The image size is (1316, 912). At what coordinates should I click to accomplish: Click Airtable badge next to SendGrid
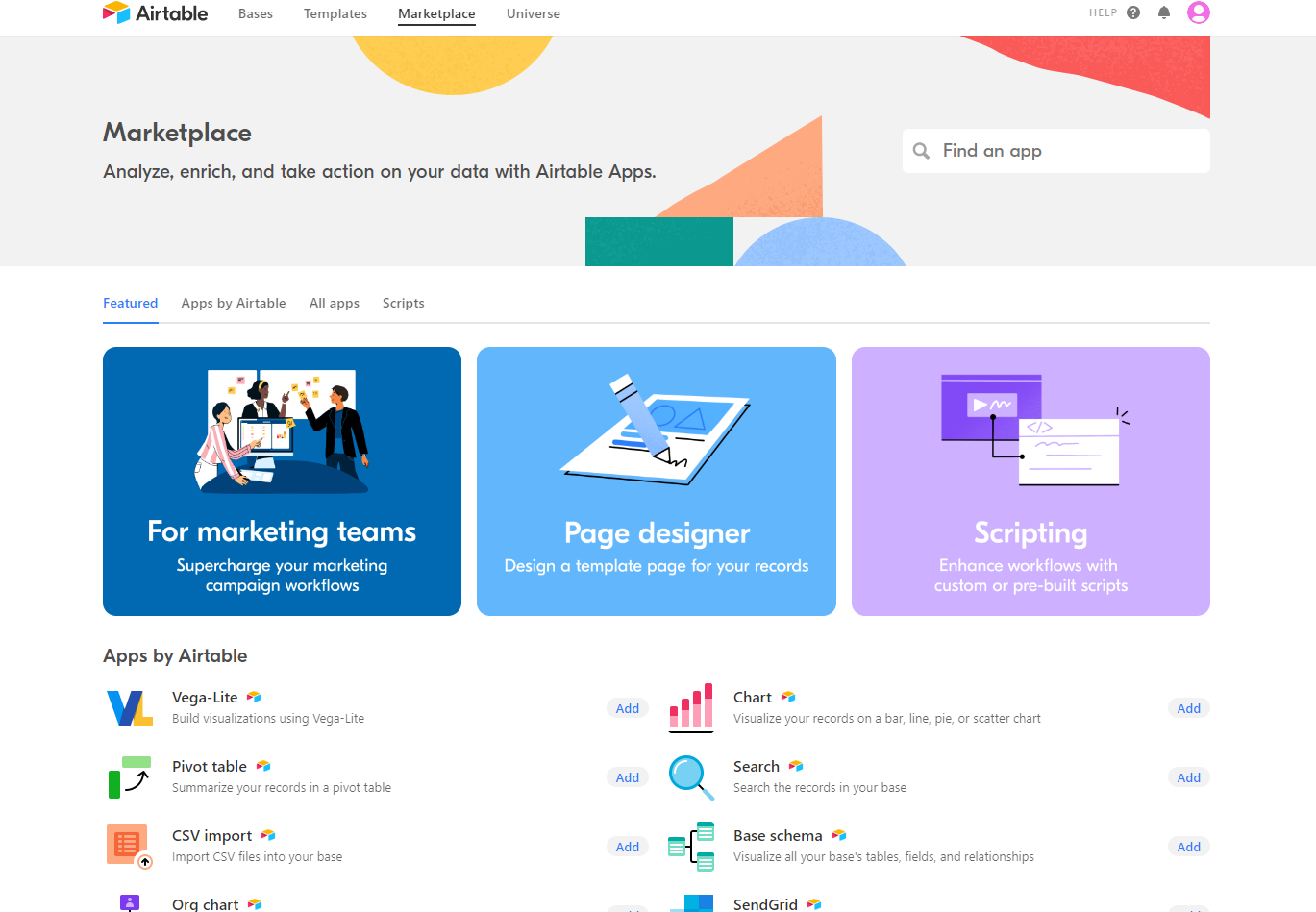pos(814,904)
